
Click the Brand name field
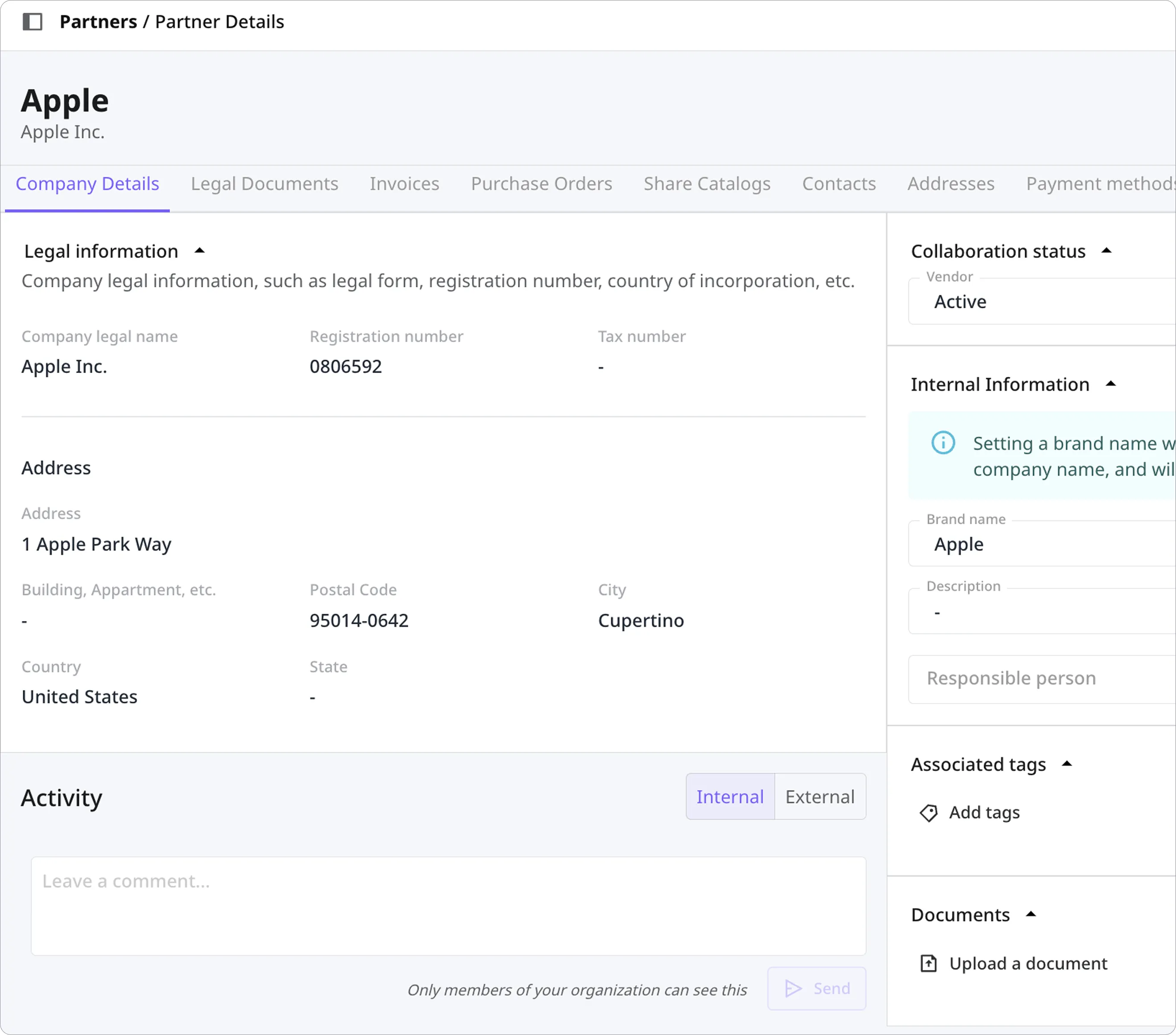1042,544
